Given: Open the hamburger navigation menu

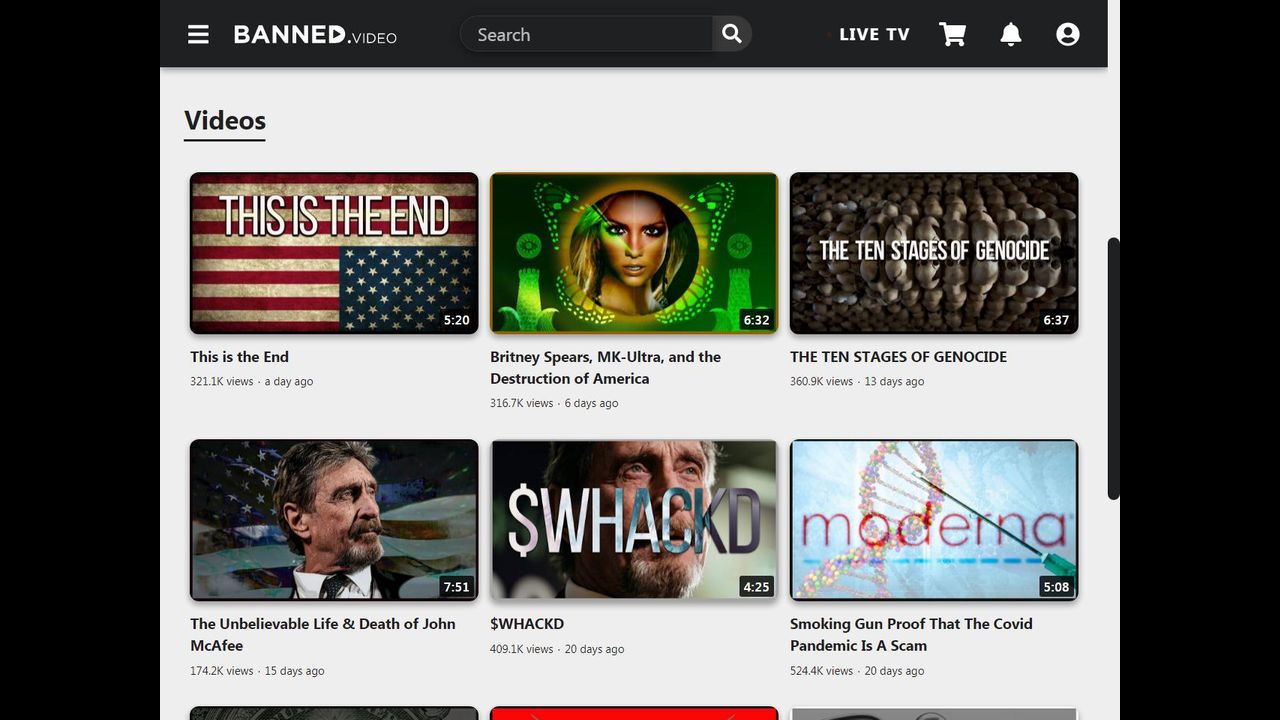Looking at the screenshot, I should click(198, 34).
